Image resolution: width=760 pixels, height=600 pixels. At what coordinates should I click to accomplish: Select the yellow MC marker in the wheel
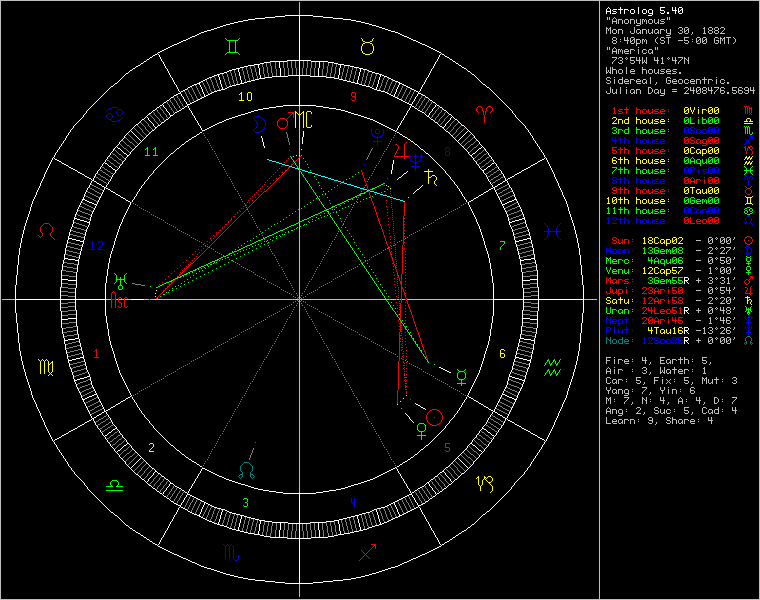pos(303,120)
